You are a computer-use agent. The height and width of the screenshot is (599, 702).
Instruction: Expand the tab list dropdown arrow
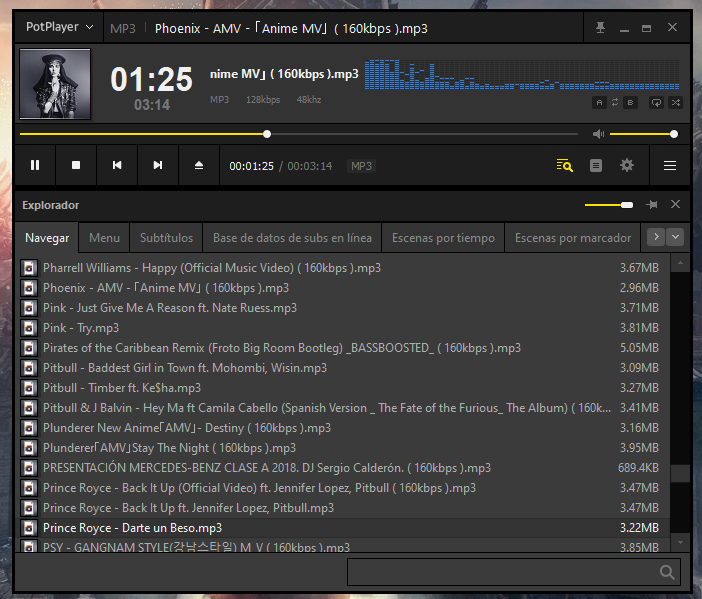pos(676,237)
